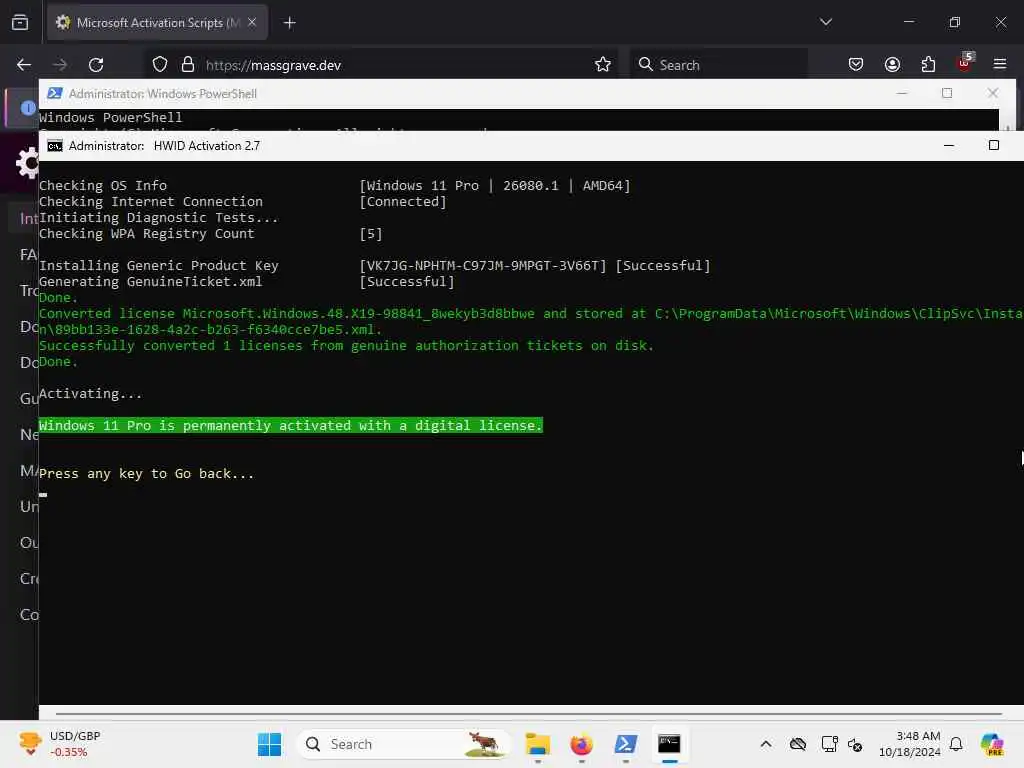1024x768 pixels.
Task: Open the volume muted tray icon
Action: (x=855, y=744)
